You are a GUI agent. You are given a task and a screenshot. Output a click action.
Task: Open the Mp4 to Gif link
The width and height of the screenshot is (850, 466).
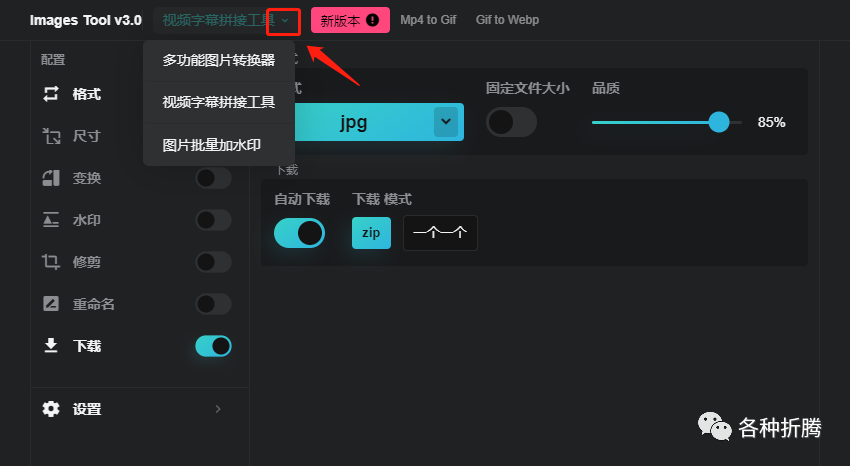click(x=428, y=20)
